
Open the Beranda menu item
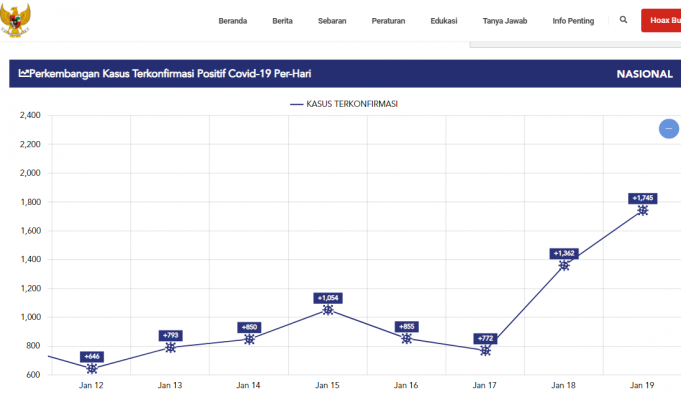pyautogui.click(x=233, y=20)
